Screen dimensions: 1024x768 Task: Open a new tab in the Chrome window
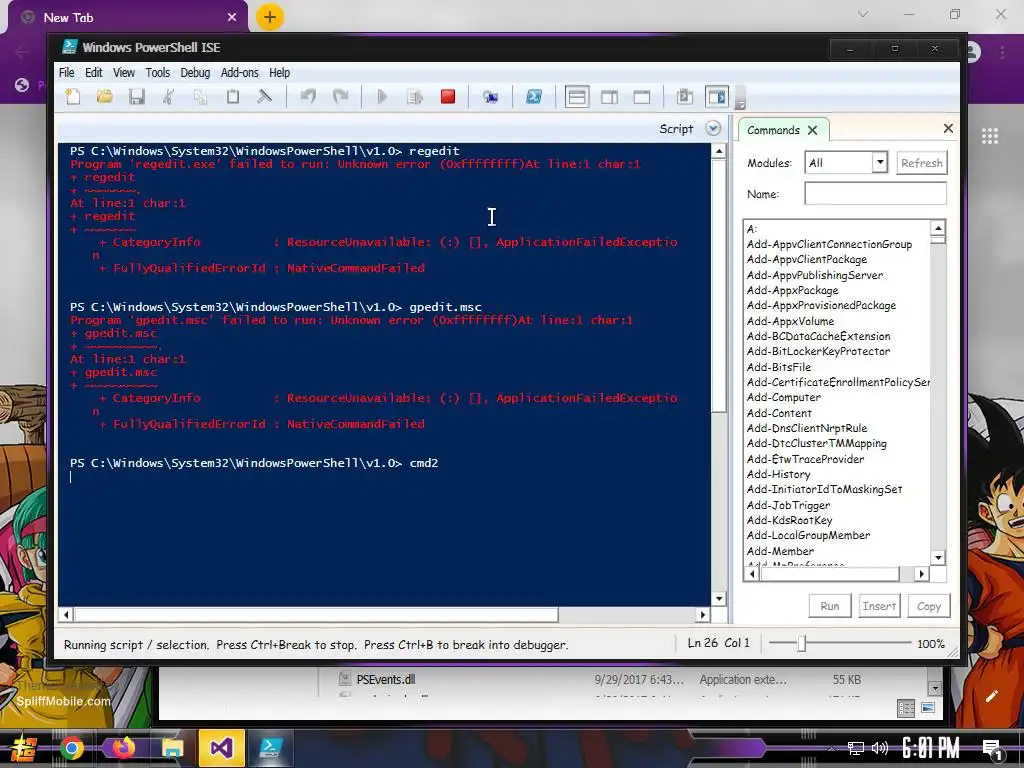point(270,17)
